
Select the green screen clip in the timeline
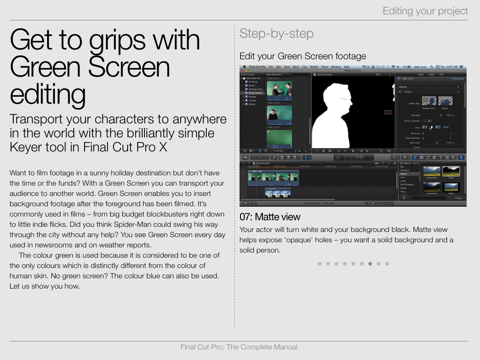click(x=273, y=177)
